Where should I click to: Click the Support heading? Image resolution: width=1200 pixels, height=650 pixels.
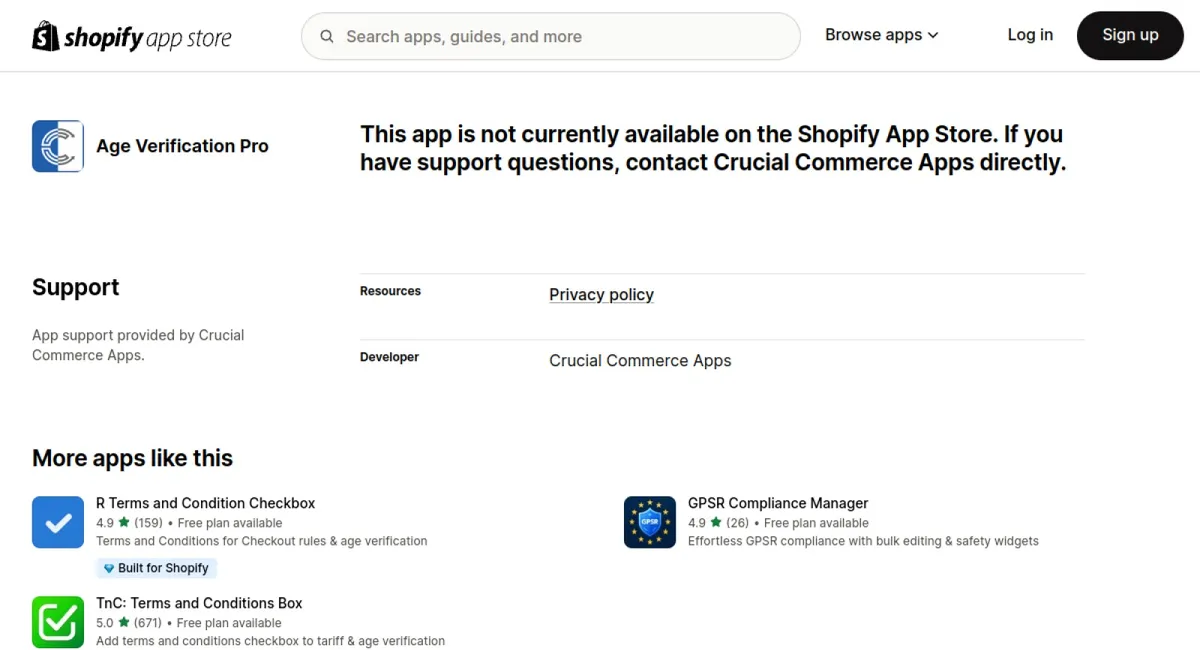pos(75,287)
